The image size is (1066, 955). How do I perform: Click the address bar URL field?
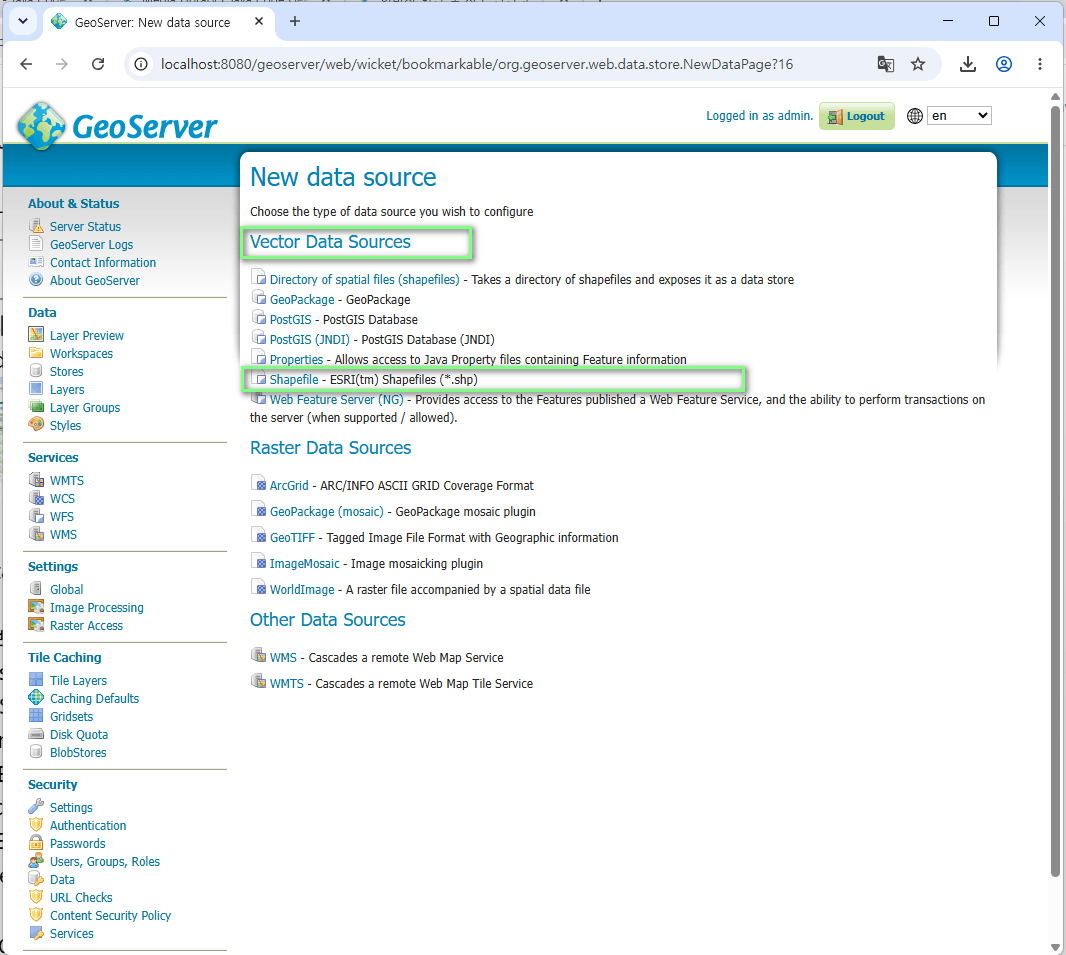[476, 64]
